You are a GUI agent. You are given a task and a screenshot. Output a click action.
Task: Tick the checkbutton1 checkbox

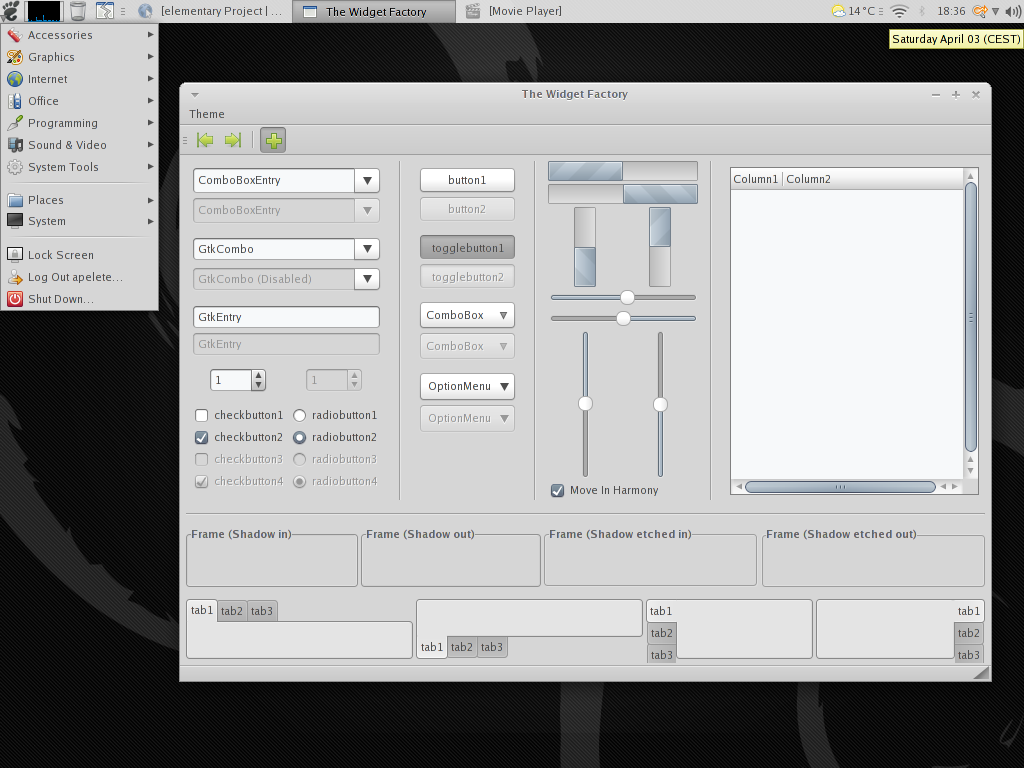[x=202, y=415]
